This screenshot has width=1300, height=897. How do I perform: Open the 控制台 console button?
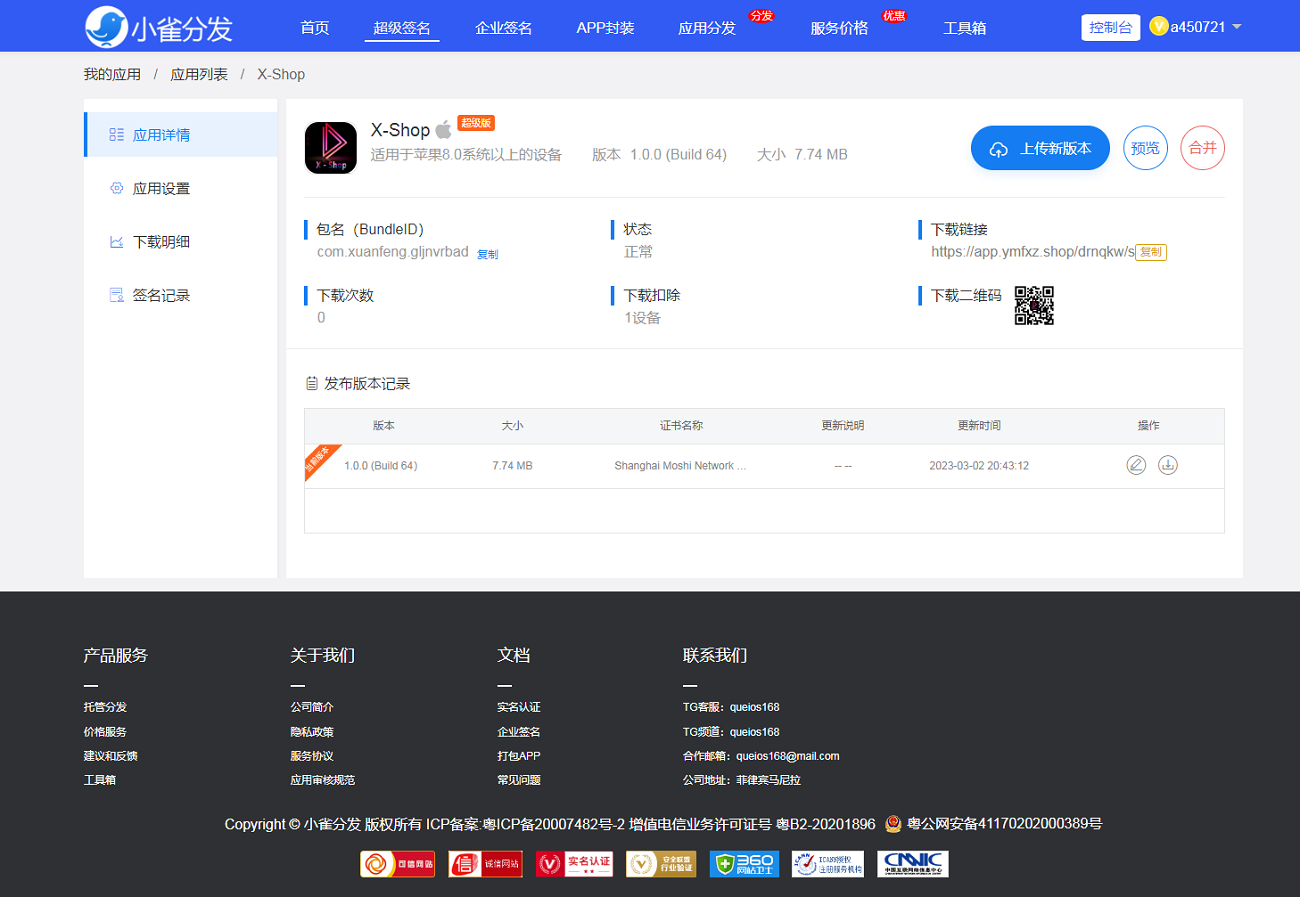[1111, 27]
